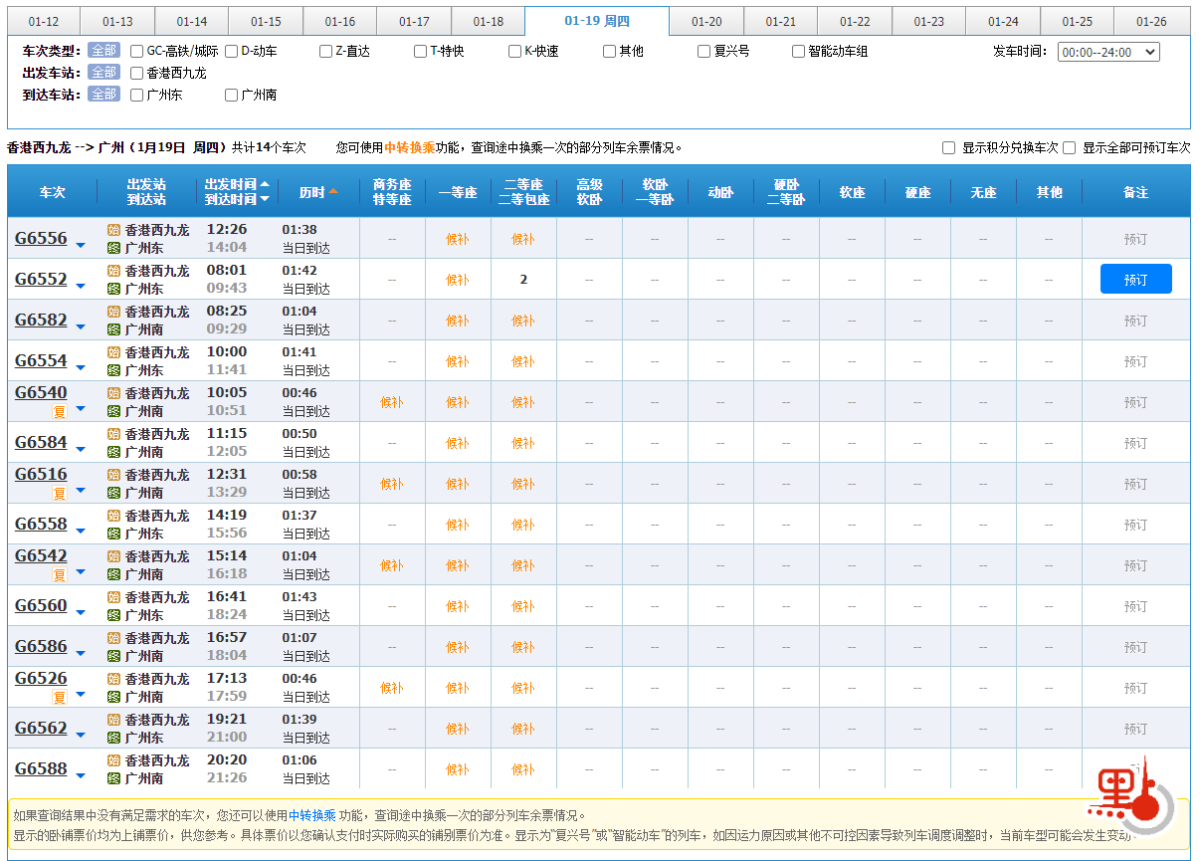Screen dimensions: 1200x861
Task: Tick 显示全部可预订车次 checkbox
Action: (x=1069, y=148)
